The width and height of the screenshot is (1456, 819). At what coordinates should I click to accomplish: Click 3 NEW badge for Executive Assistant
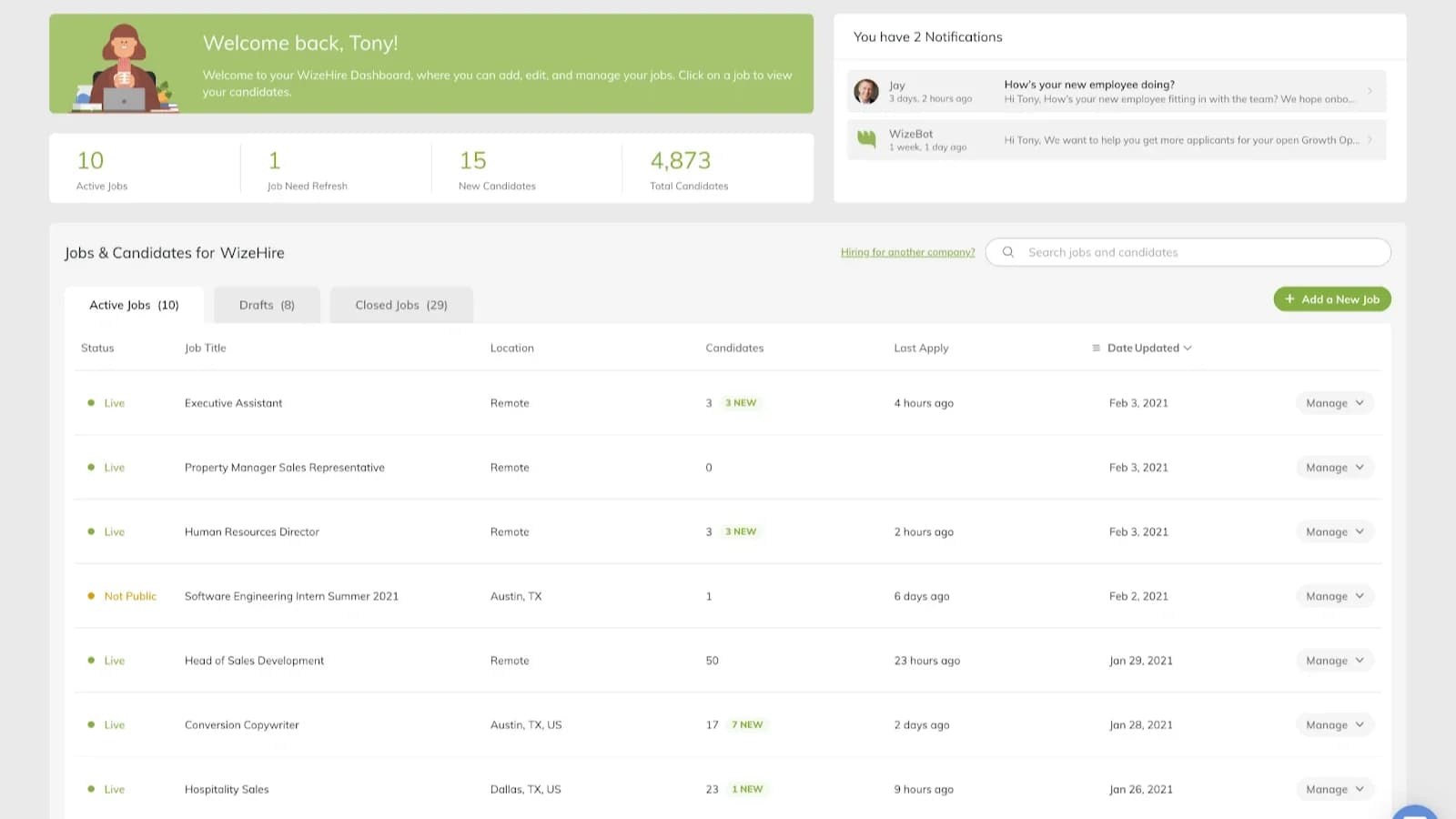[741, 403]
